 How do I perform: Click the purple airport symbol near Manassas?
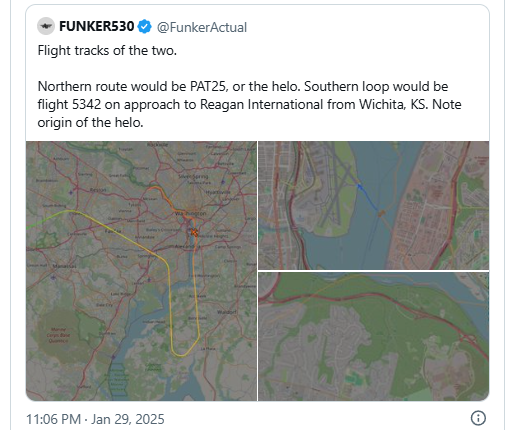click(53, 277)
